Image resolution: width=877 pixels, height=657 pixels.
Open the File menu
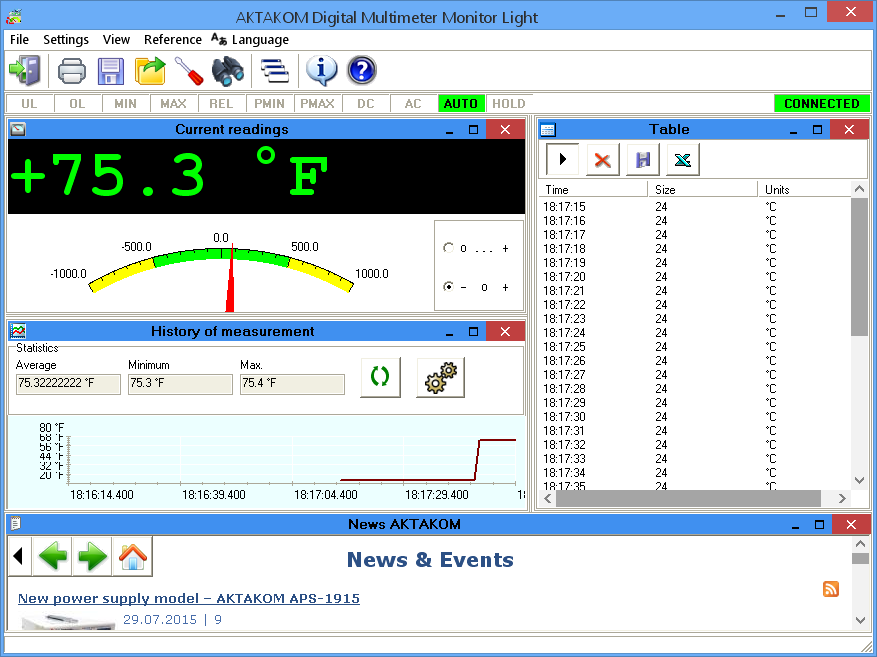19,40
